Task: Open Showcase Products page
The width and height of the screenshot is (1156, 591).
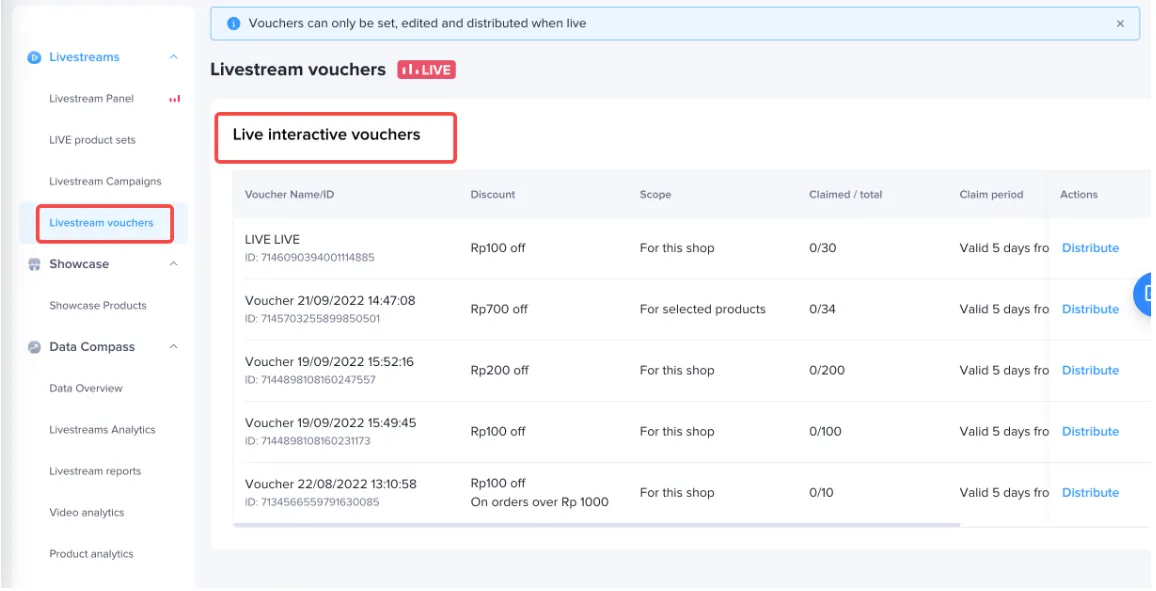Action: pos(97,306)
